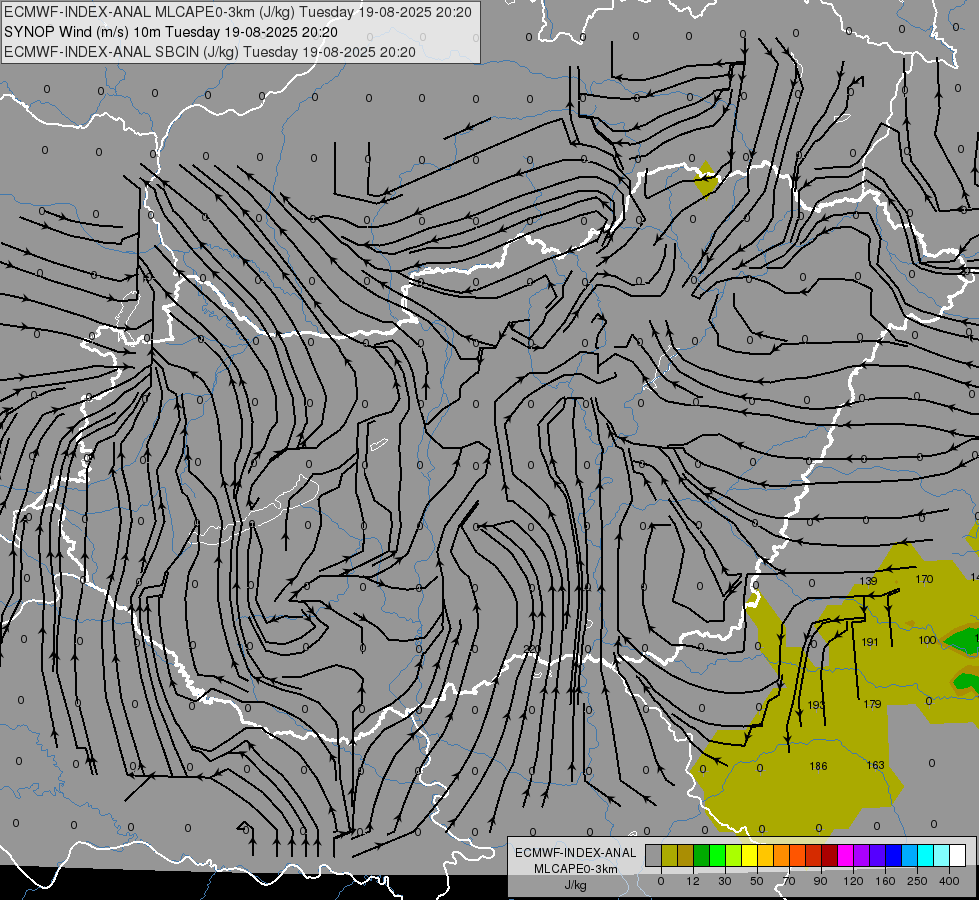Screen dimensions: 979x900
Task: Click the legend scale label '90'
Action: tap(820, 881)
